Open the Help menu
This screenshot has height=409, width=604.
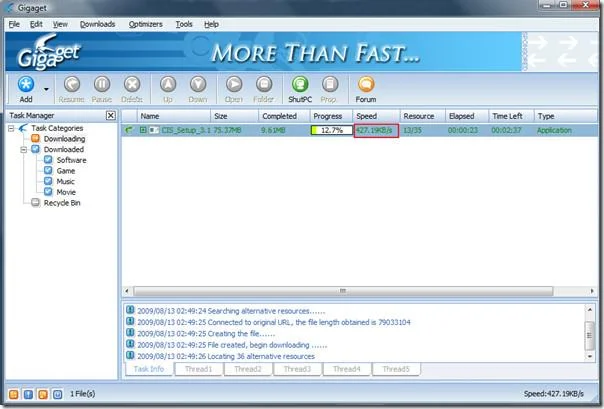[x=211, y=24]
